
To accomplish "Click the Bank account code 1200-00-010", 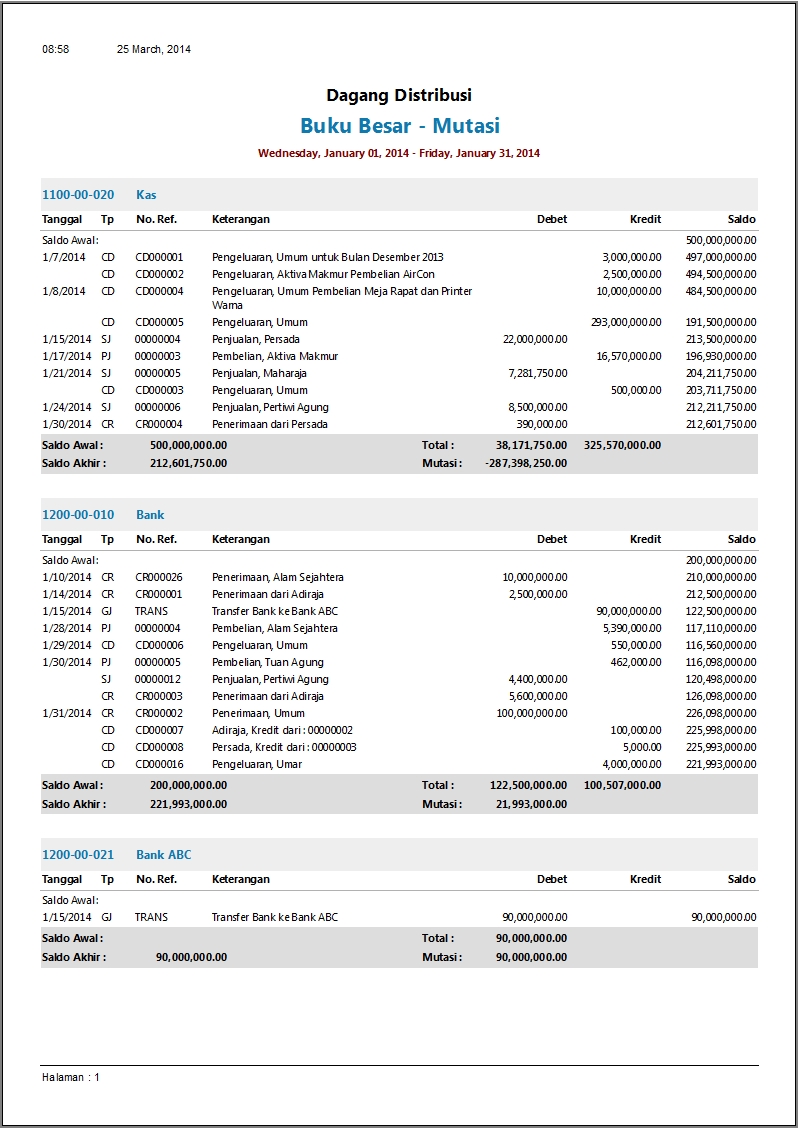I will (78, 515).
